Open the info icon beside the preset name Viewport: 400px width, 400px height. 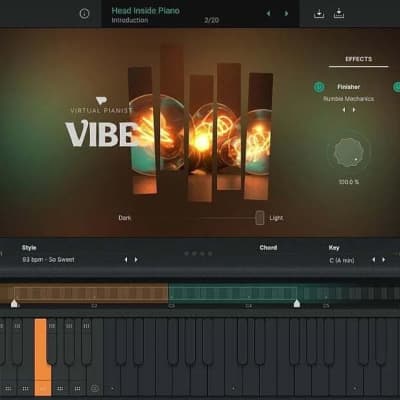[84, 14]
